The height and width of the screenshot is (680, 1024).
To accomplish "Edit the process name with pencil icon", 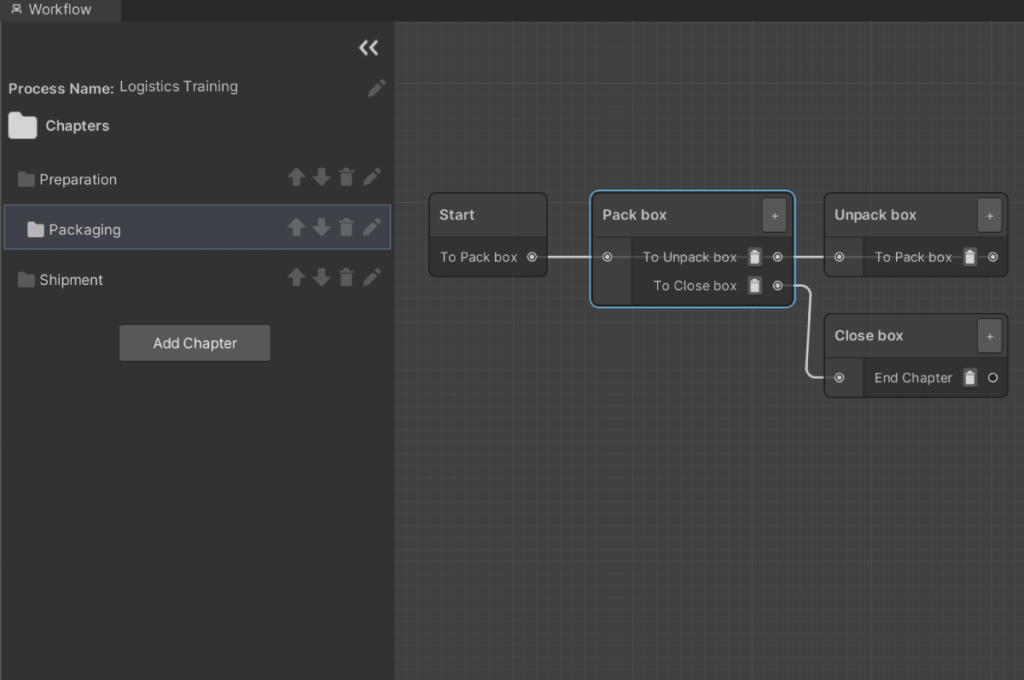I will (376, 88).
